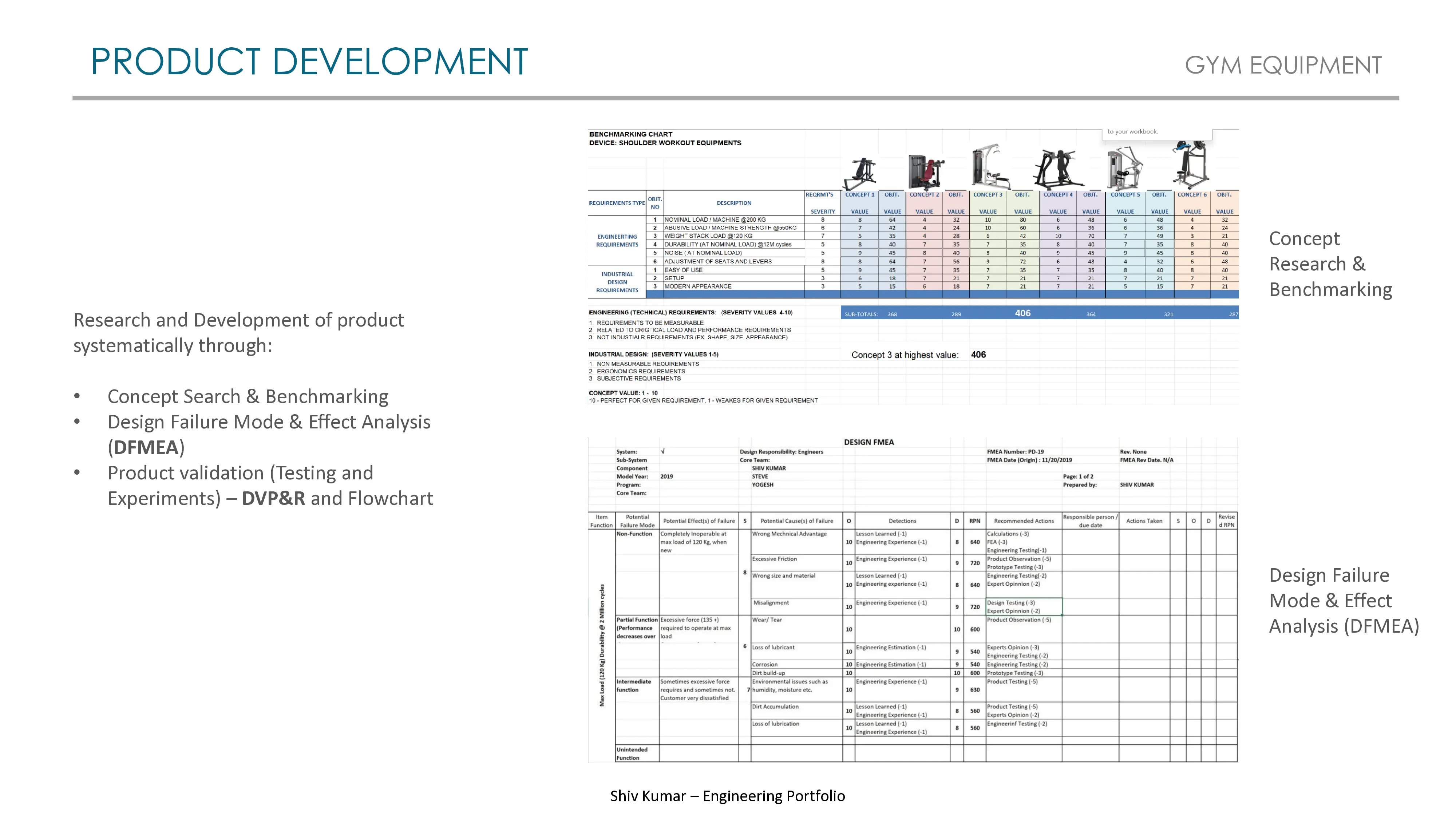Click the Concept 5 grey machine image
The height and width of the screenshot is (819, 1456).
pos(1125,168)
